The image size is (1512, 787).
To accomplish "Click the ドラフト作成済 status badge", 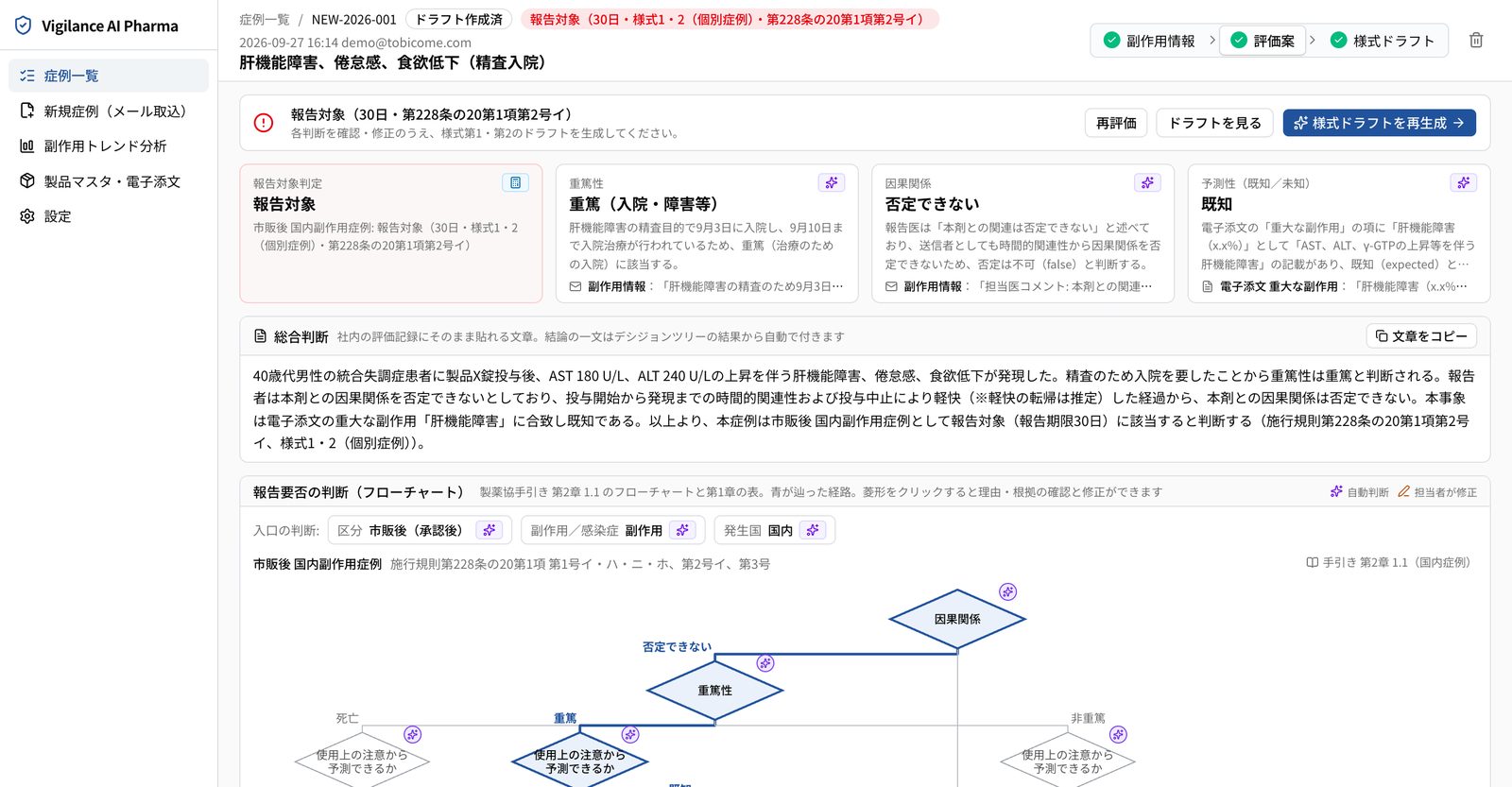I will (459, 19).
